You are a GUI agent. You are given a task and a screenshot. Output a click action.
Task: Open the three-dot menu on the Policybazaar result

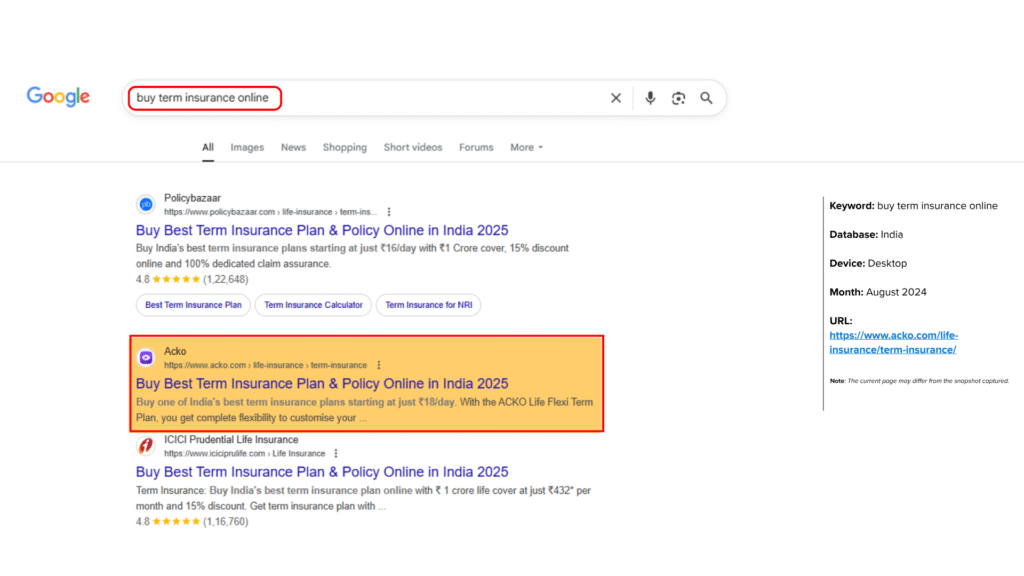tap(388, 211)
